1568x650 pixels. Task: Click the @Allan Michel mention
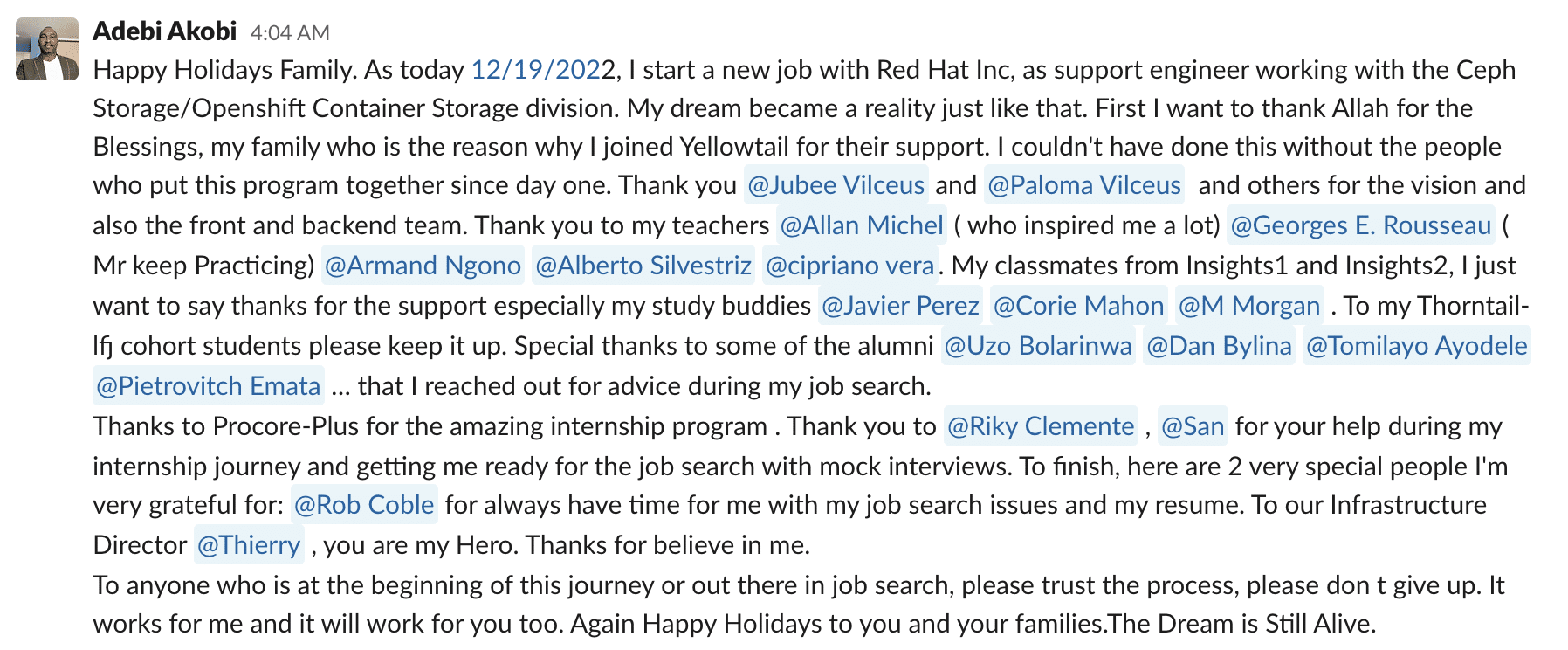pyautogui.click(x=862, y=225)
